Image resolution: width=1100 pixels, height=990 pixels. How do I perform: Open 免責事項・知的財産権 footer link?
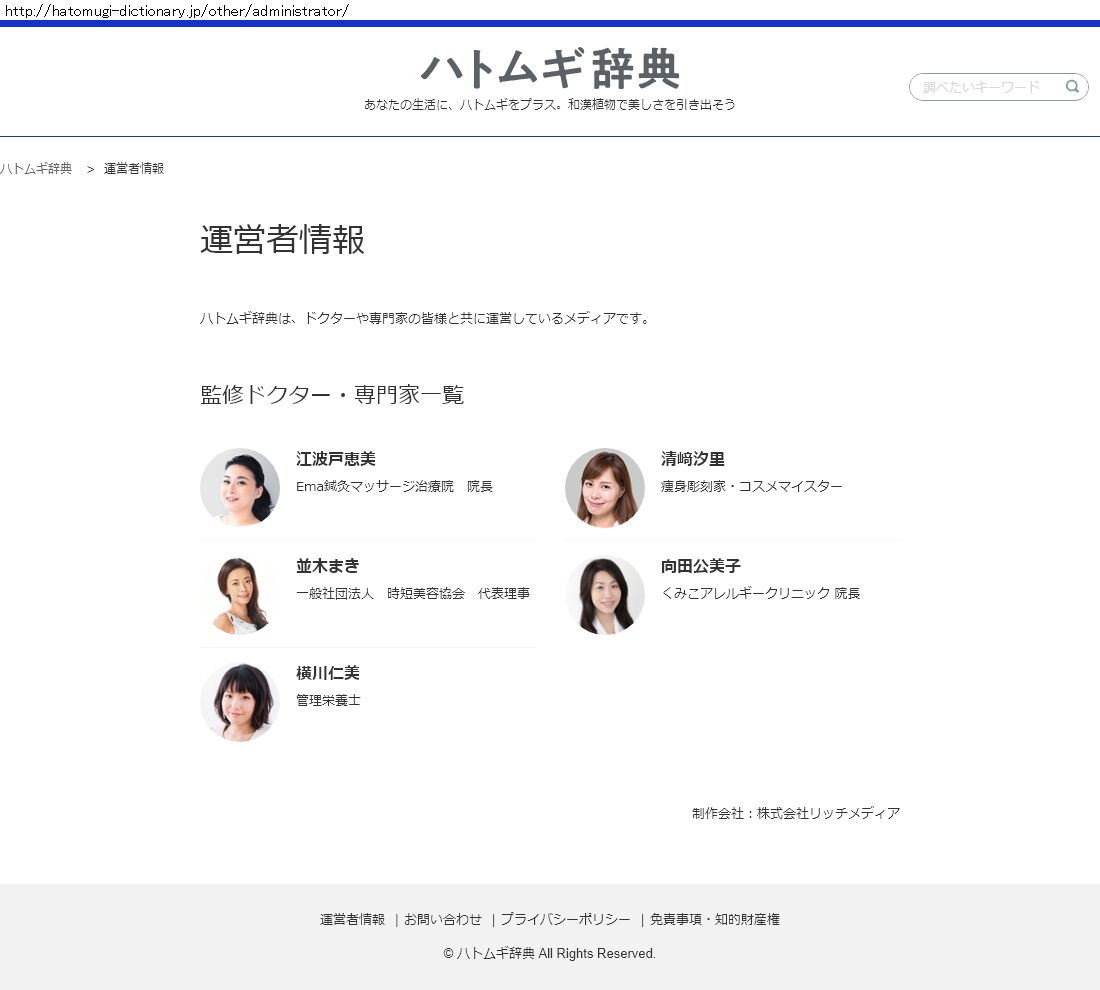coord(715,919)
